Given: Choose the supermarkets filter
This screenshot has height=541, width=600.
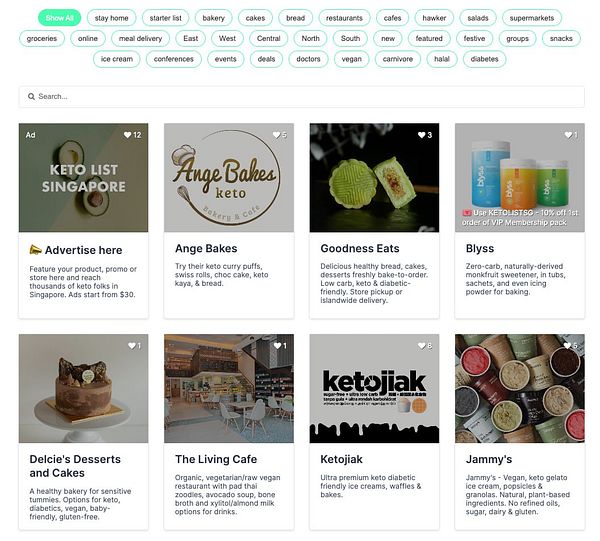Looking at the screenshot, I should pyautogui.click(x=532, y=18).
